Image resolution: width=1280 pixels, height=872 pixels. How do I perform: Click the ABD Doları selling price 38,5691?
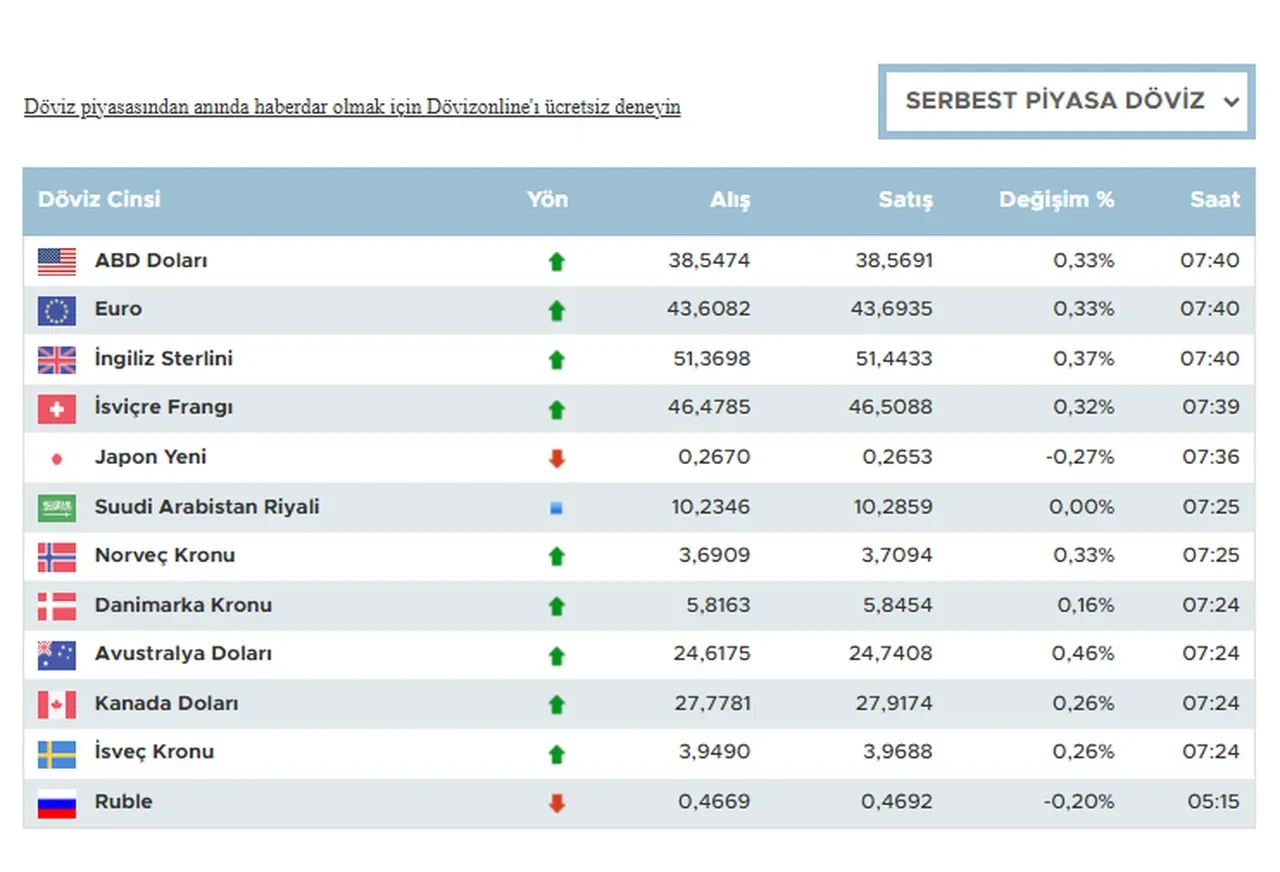[x=894, y=261]
